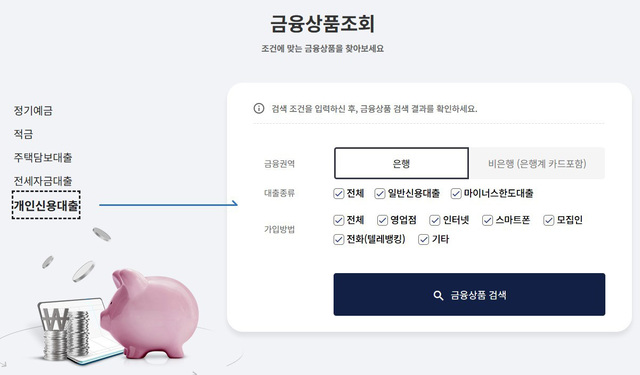640x375 pixels.
Task: Click the 금융상품 검색 button
Action: tap(469, 295)
